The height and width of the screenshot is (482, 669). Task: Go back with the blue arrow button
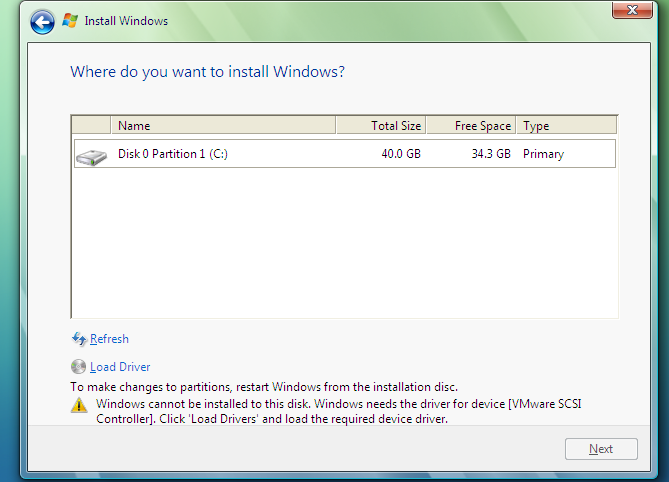(42, 21)
